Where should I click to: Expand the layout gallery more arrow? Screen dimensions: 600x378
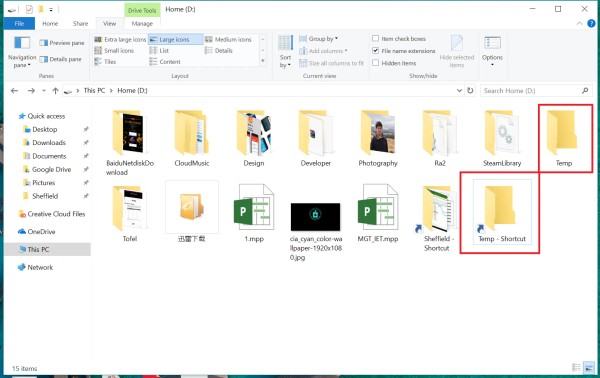coord(263,61)
